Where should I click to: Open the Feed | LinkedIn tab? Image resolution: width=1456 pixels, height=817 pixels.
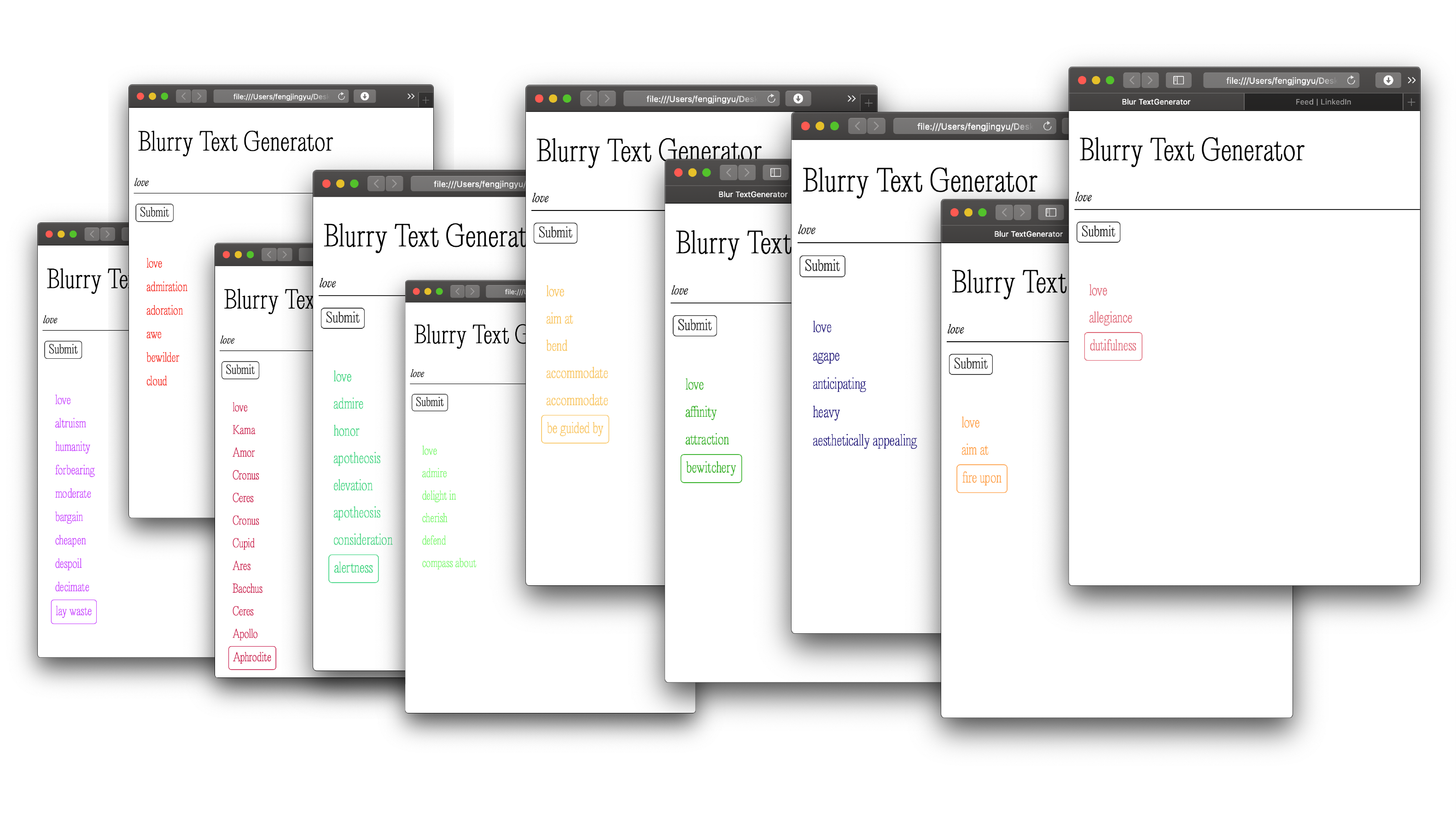coord(1322,102)
